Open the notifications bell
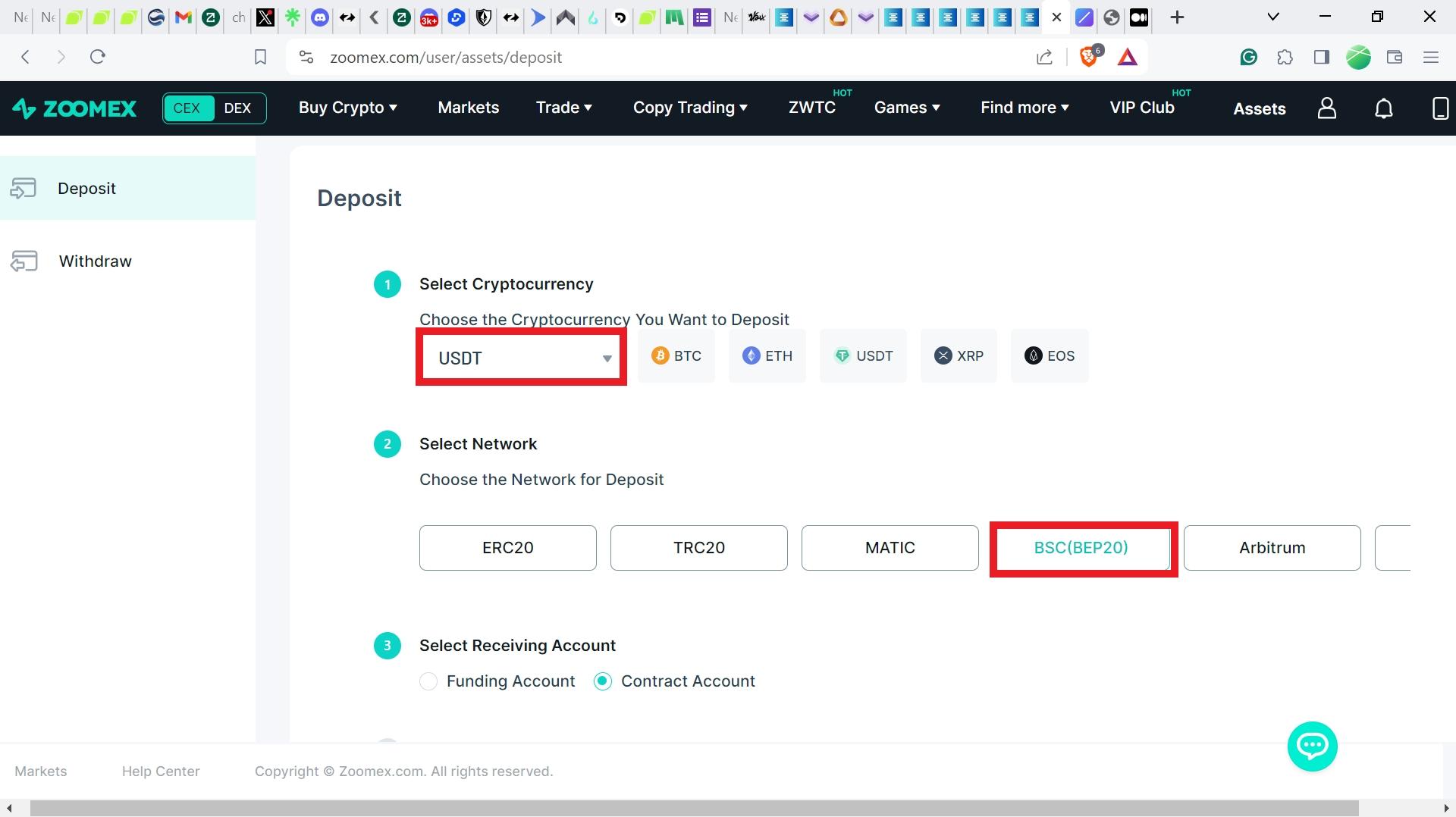 pyautogui.click(x=1384, y=108)
